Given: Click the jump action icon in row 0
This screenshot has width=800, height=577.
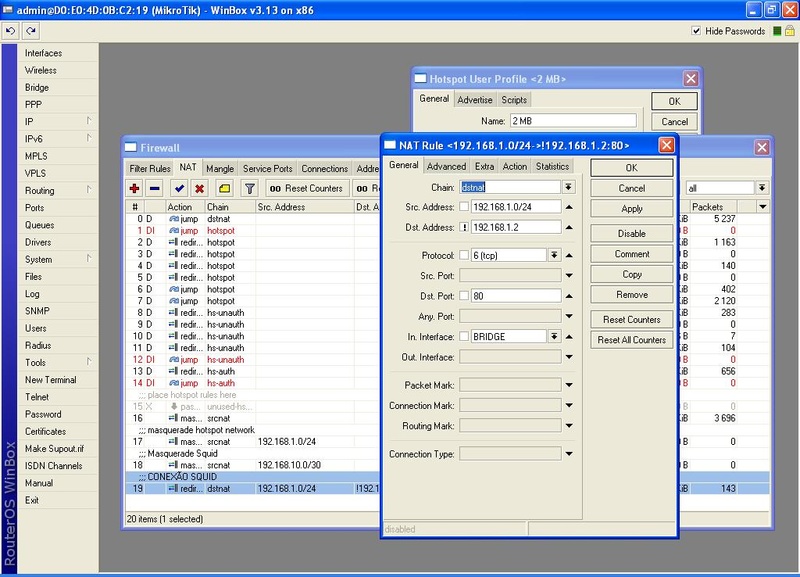Looking at the screenshot, I should (174, 219).
